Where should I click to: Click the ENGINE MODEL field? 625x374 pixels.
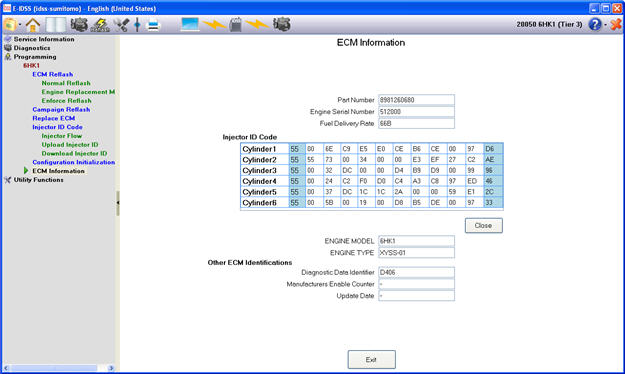point(416,241)
